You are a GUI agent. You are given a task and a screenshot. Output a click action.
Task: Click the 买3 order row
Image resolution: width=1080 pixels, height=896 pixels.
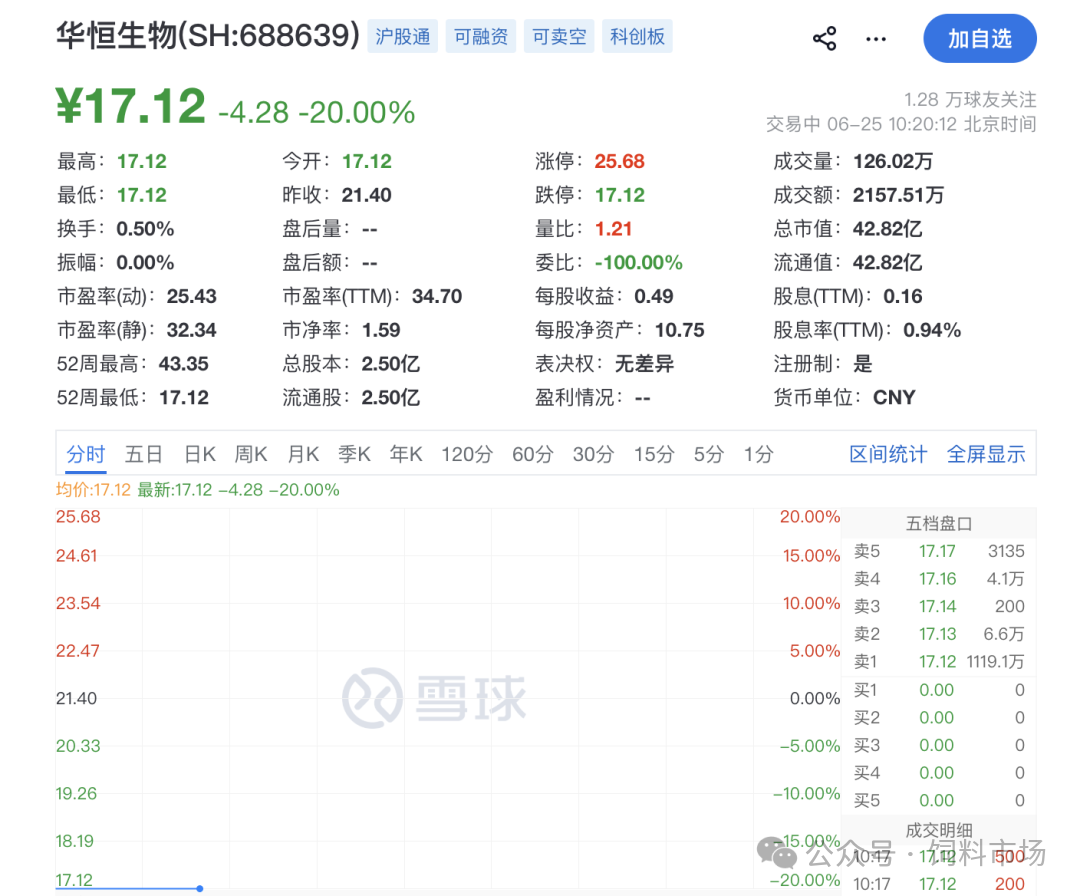pyautogui.click(x=939, y=745)
